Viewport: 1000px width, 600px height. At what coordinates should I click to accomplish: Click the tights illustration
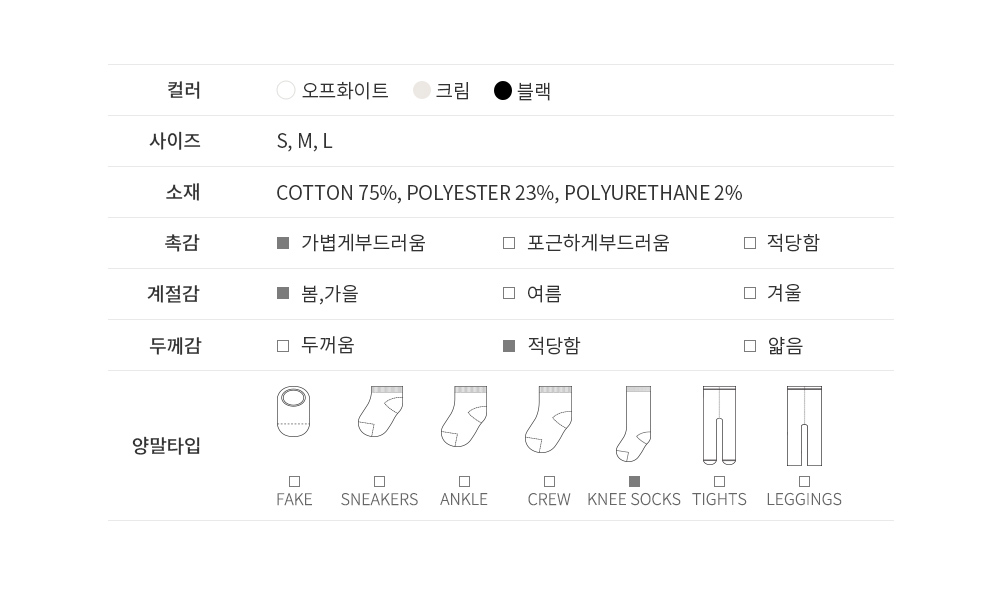719,425
